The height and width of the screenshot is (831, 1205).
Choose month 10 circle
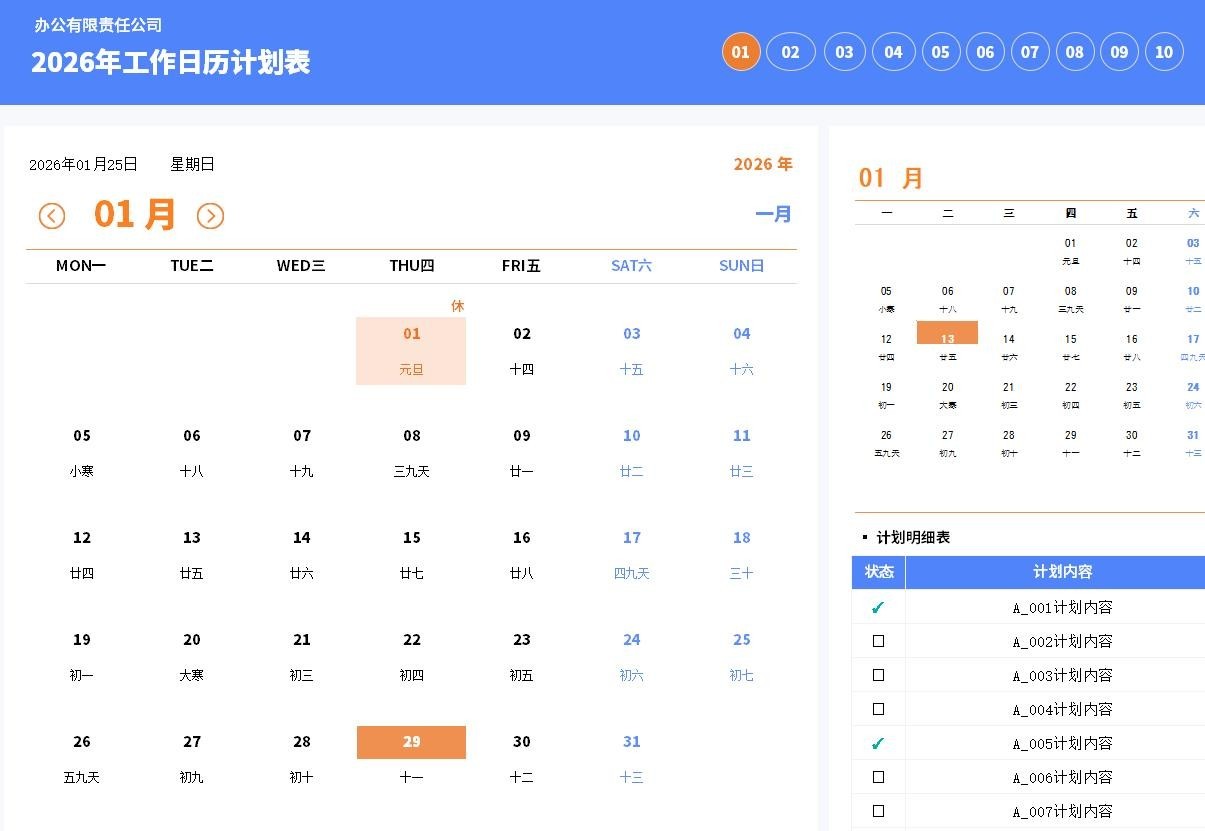tap(1164, 52)
